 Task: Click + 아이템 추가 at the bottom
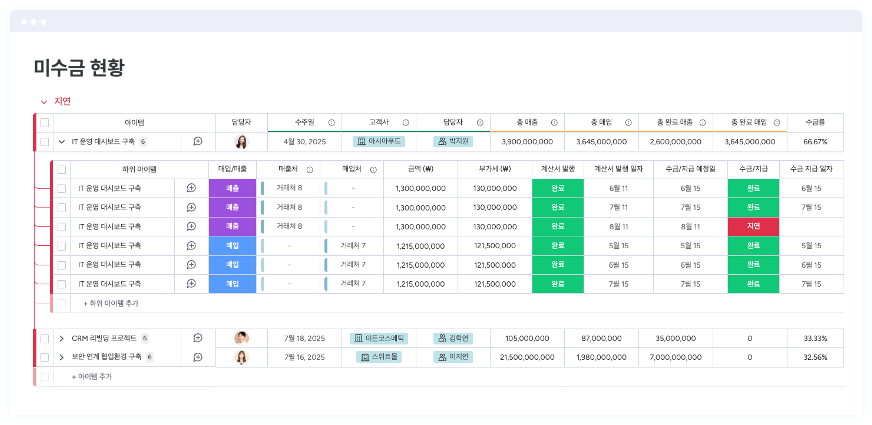(x=91, y=376)
